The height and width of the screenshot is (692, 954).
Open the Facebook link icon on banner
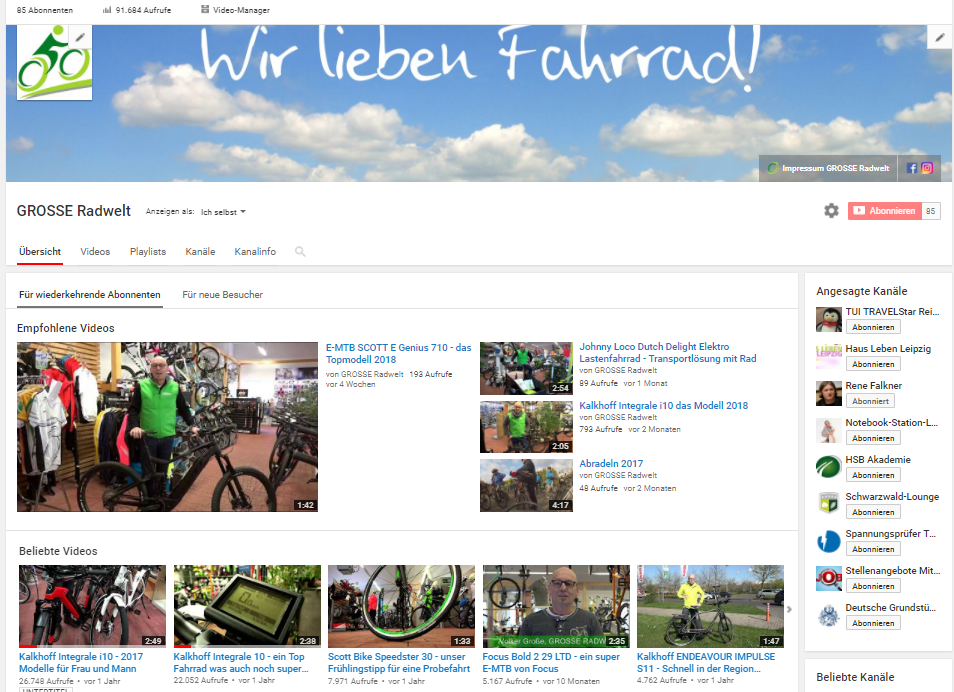point(911,168)
